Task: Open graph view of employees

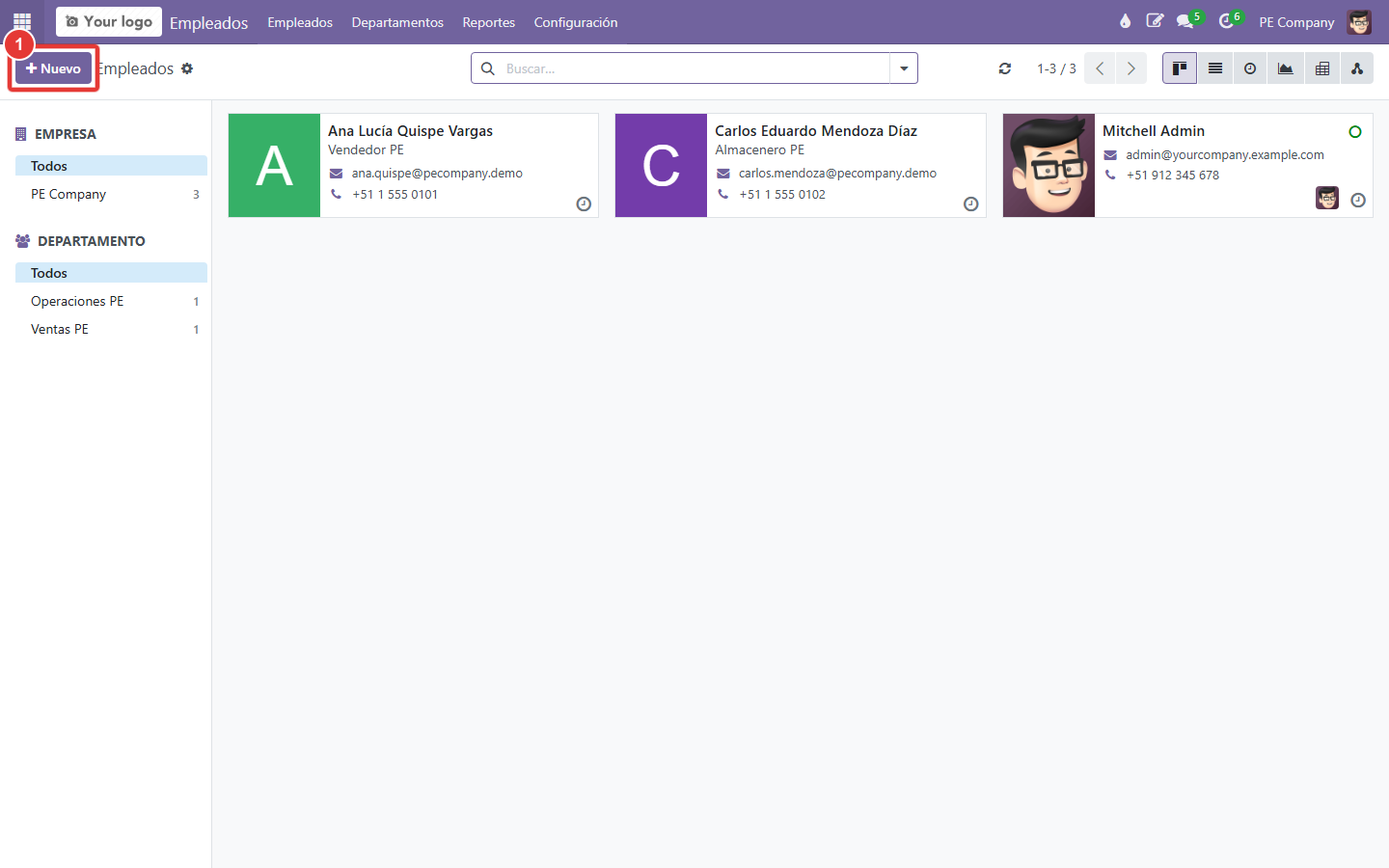Action: (1286, 68)
